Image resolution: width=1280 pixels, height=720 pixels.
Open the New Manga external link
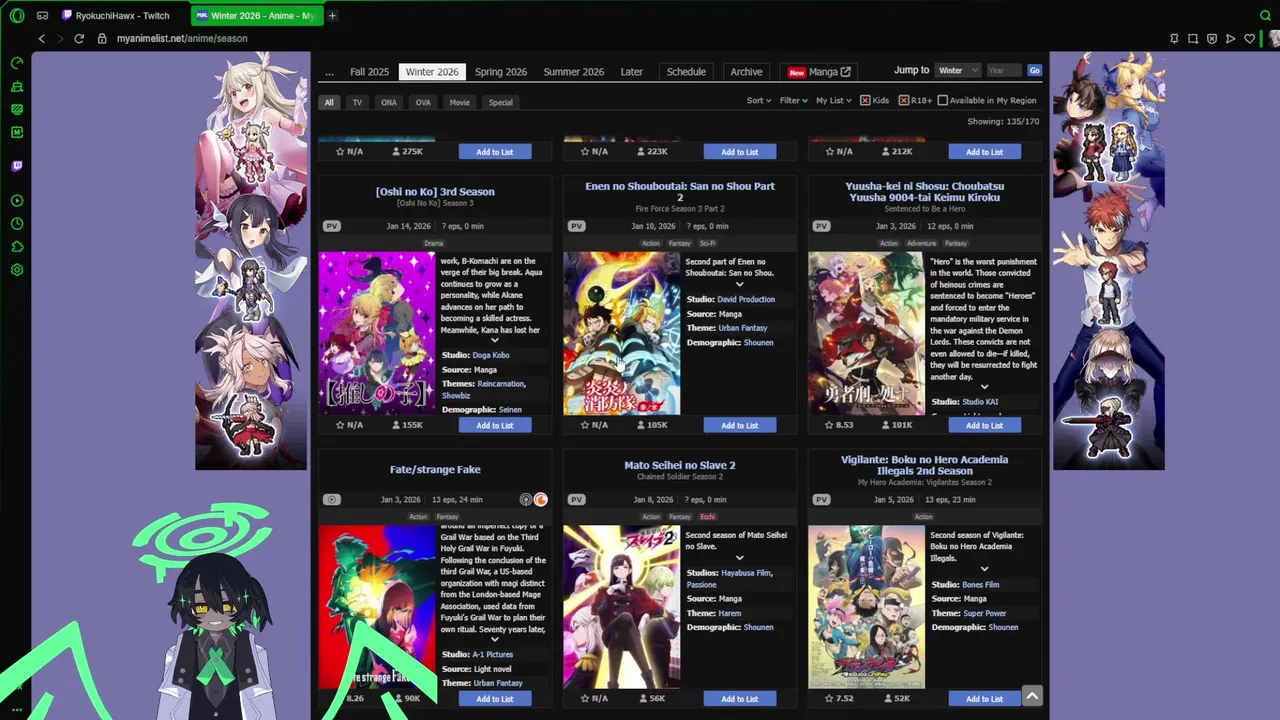tap(818, 72)
